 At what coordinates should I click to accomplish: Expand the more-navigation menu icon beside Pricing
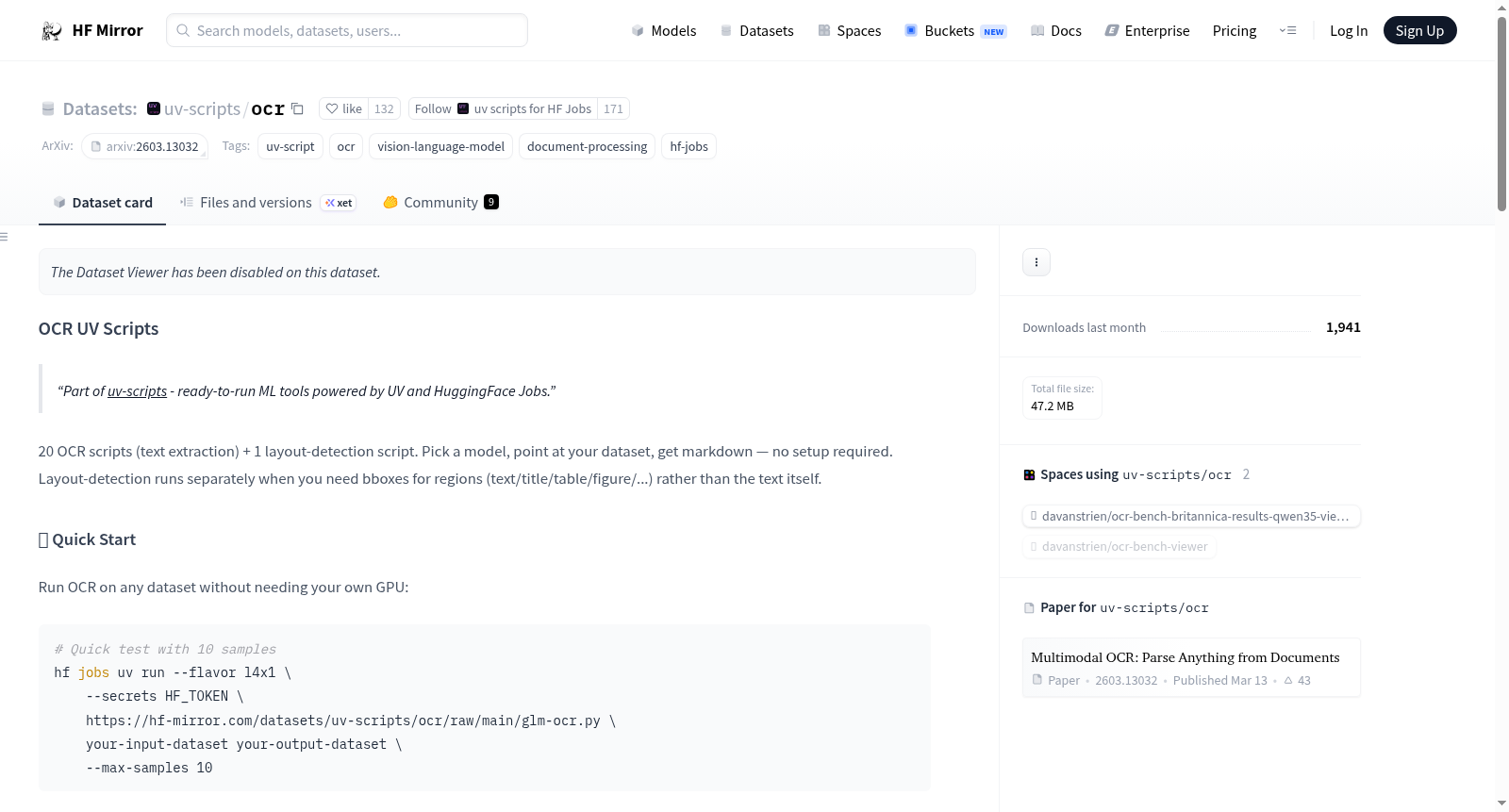coord(1287,30)
